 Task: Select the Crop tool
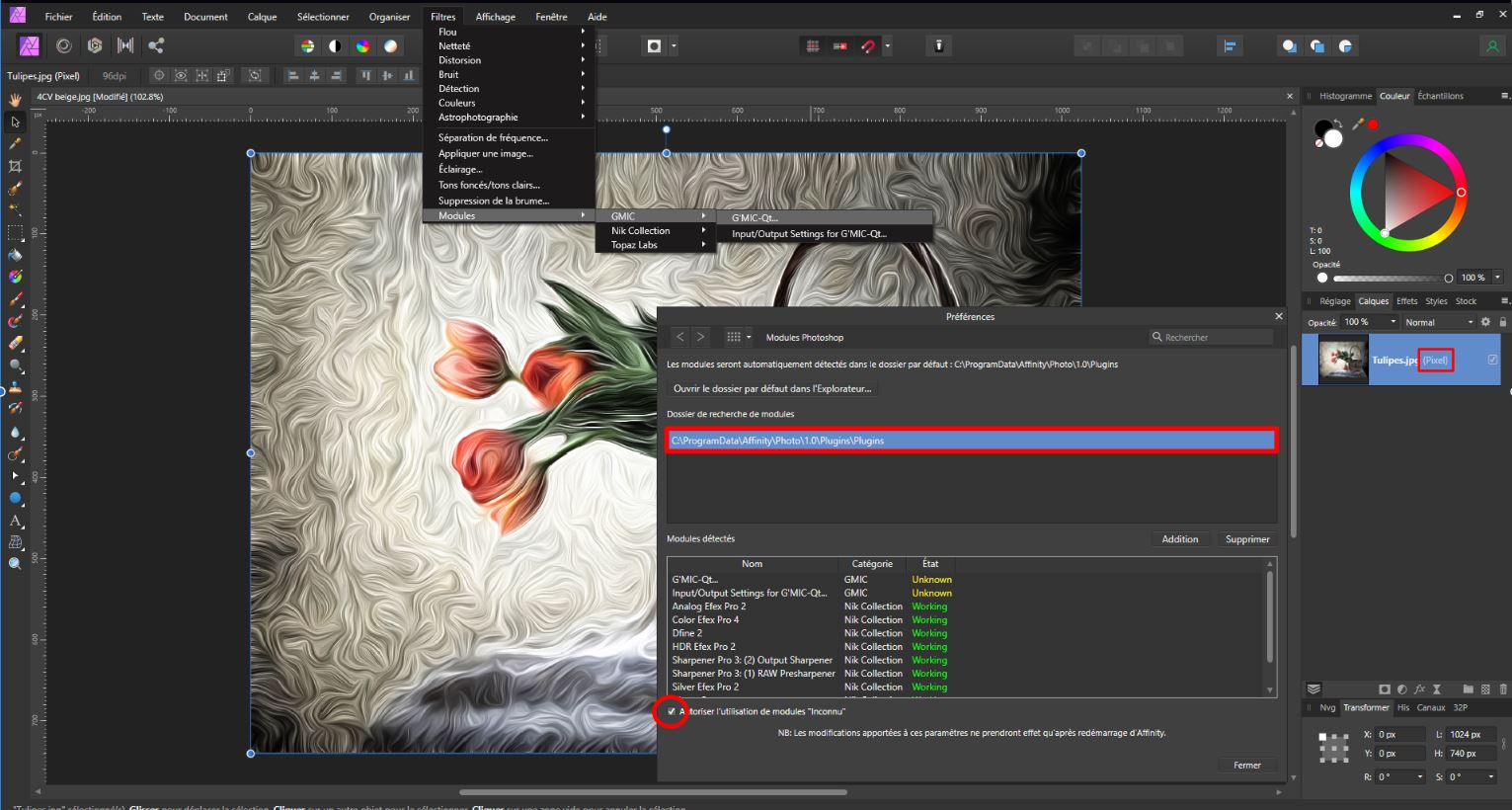pos(15,166)
